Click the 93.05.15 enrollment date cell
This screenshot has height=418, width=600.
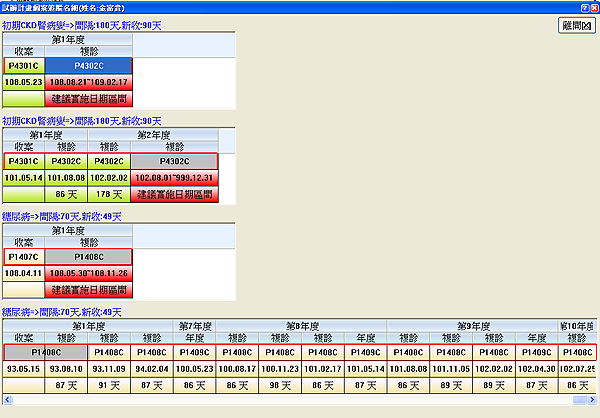pos(24,368)
